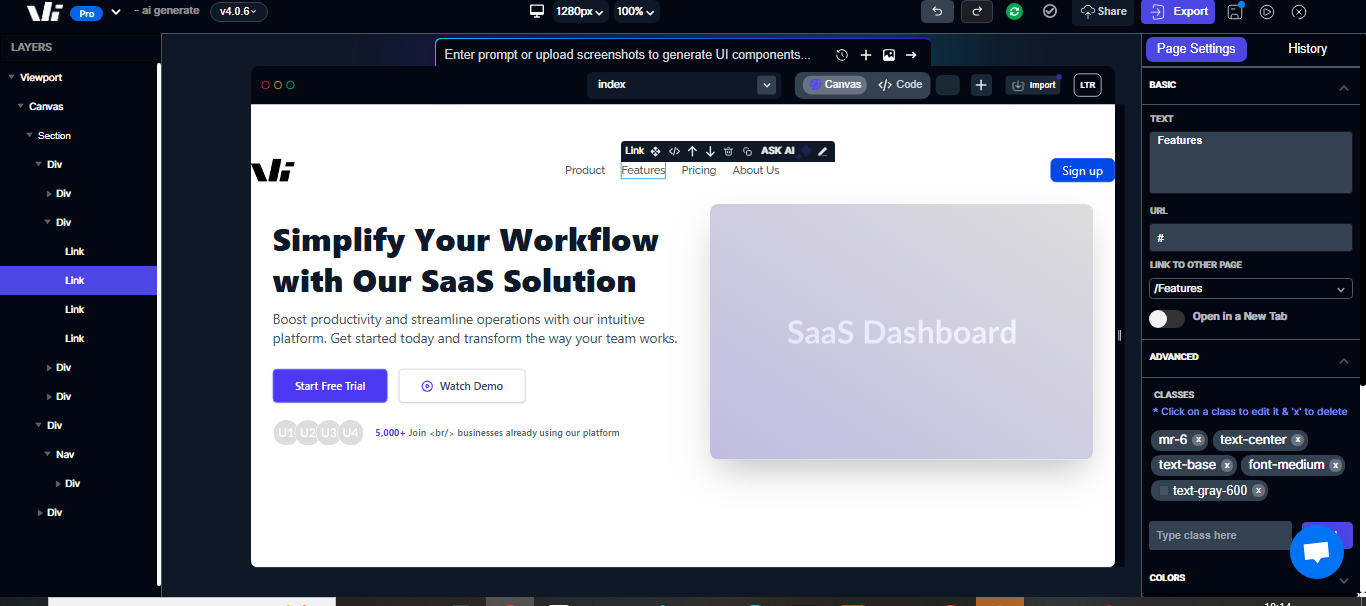Move the selected link up
The image size is (1366, 606).
pos(692,151)
